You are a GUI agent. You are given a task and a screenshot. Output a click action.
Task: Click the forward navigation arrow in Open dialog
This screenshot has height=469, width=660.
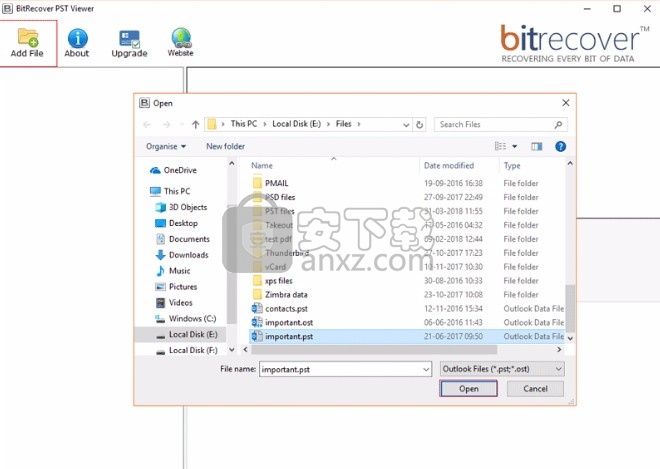(x=166, y=124)
